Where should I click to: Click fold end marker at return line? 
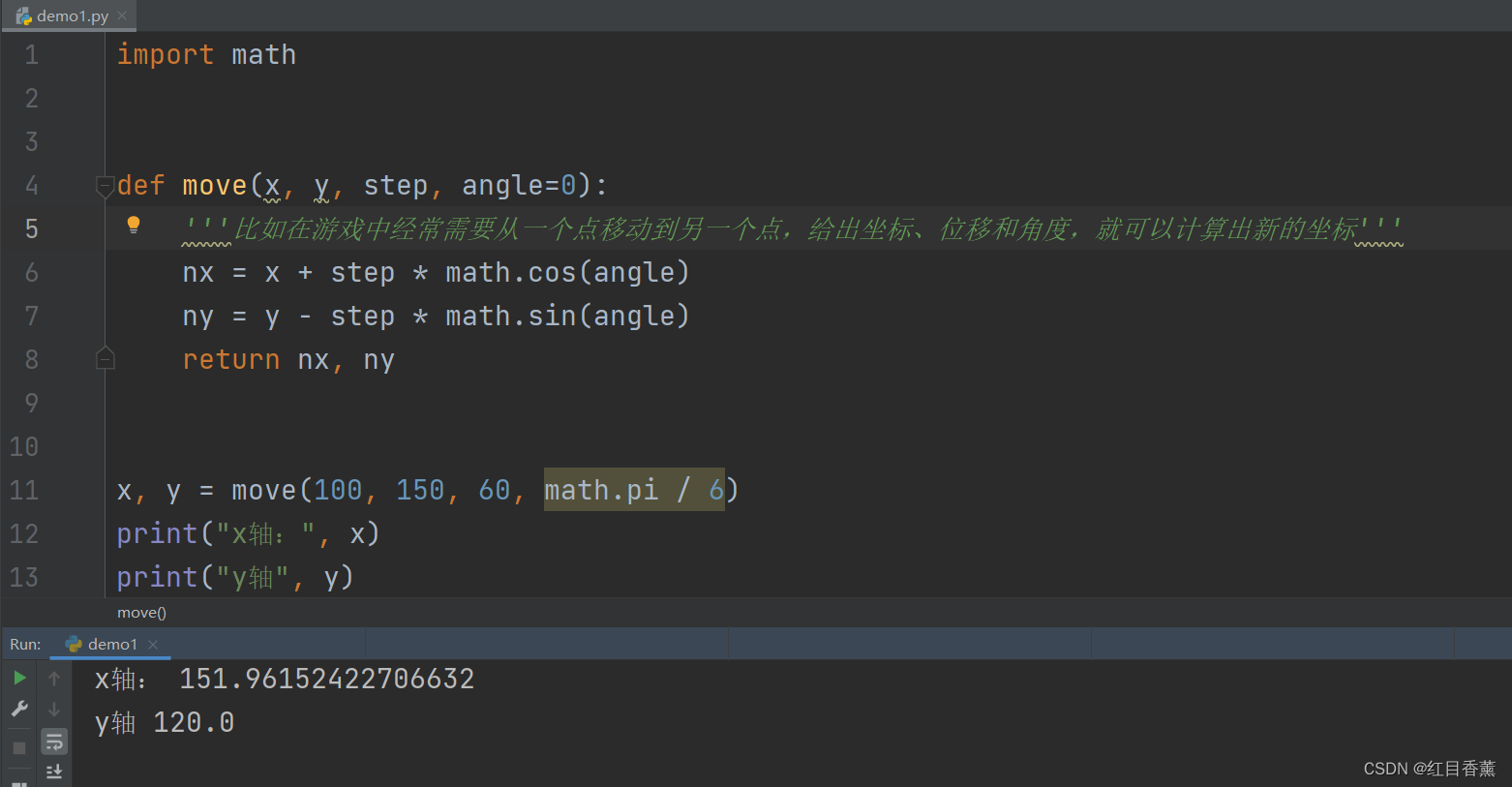click(x=106, y=359)
